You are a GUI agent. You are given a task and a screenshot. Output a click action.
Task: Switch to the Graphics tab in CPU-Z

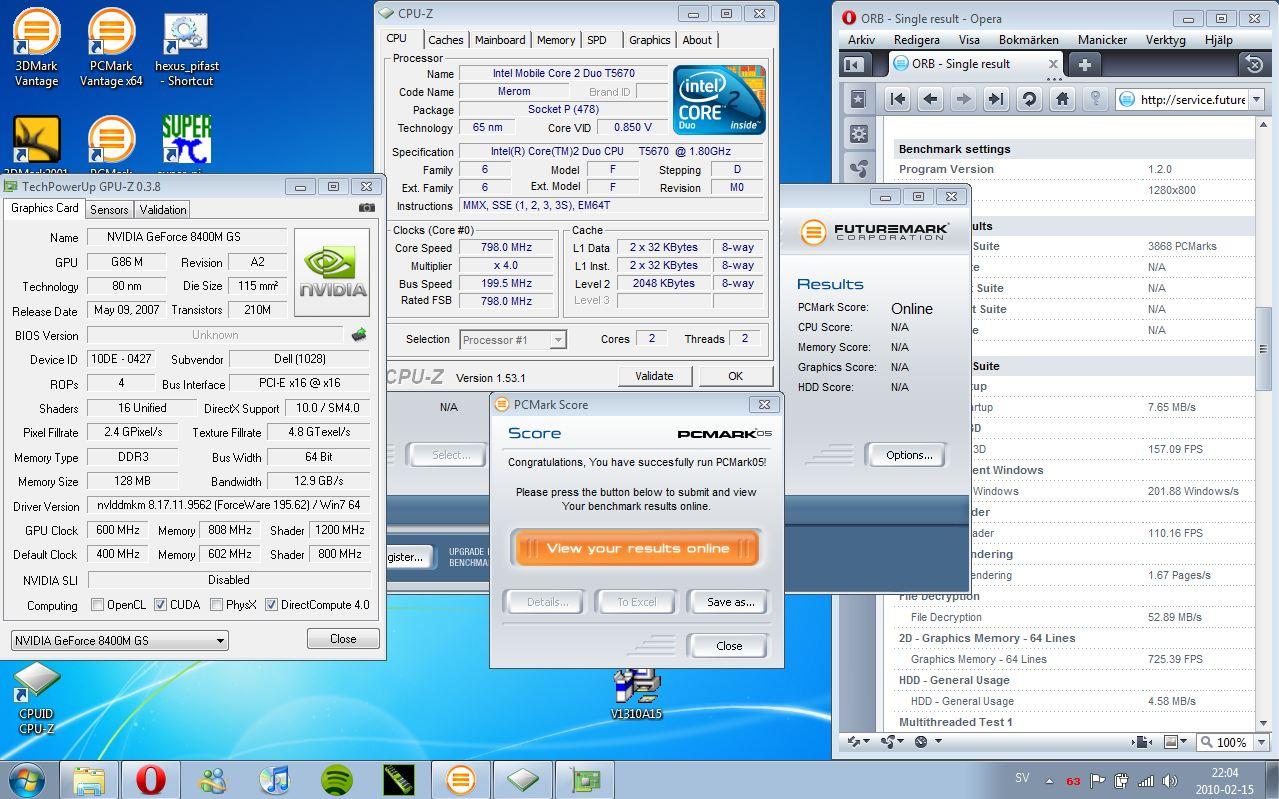650,40
